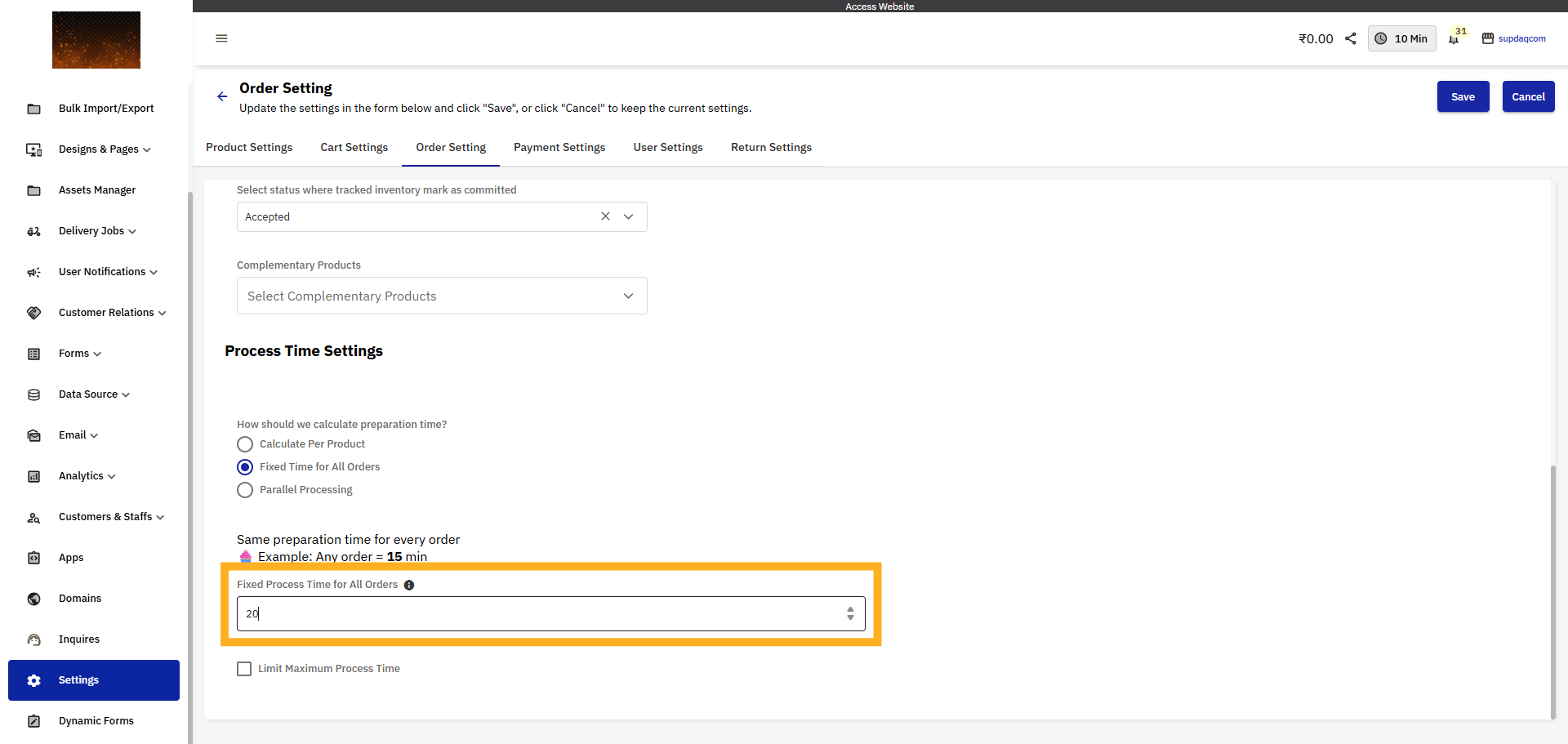Open the tracked inventory status dropdown

click(628, 216)
